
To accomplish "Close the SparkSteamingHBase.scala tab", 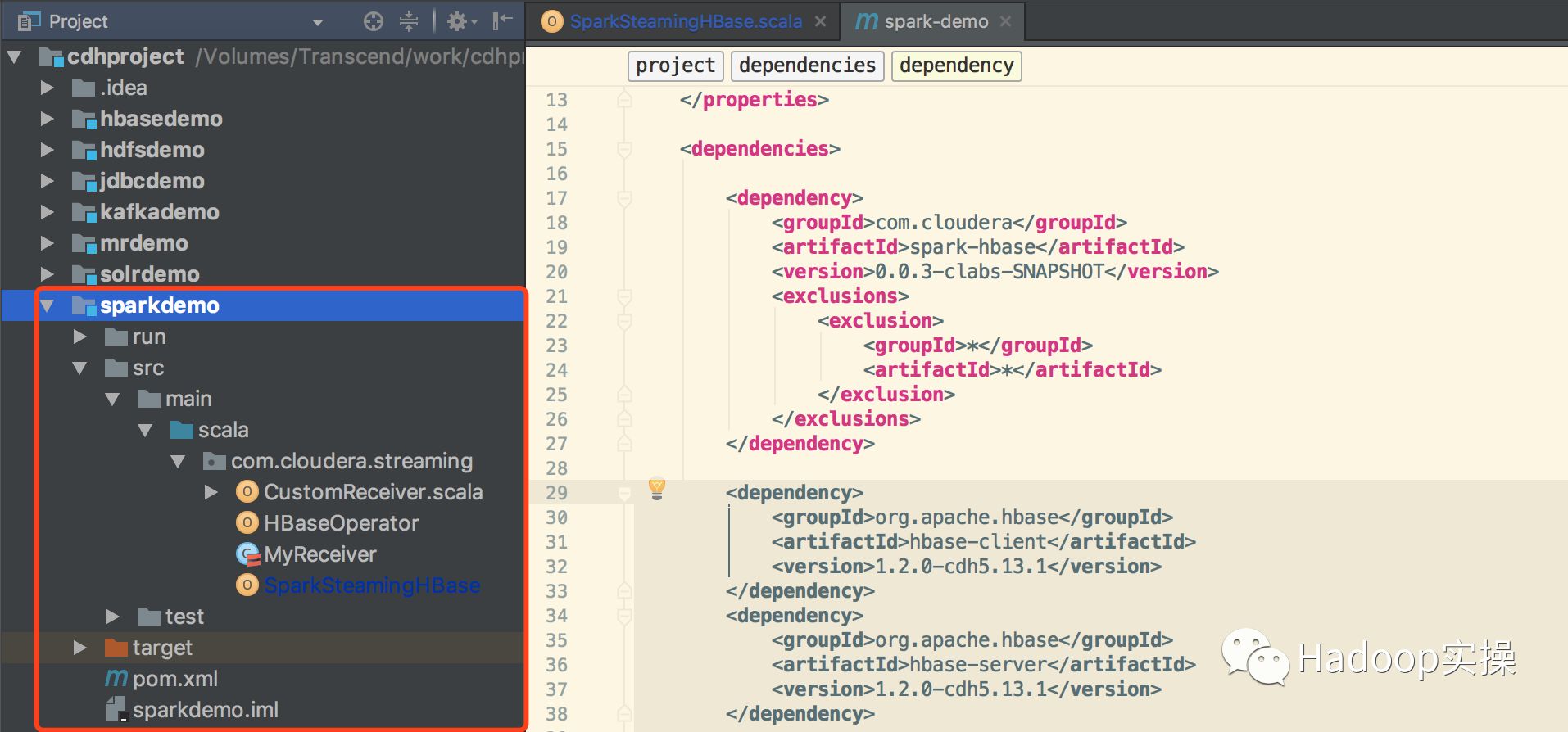I will click(x=820, y=21).
